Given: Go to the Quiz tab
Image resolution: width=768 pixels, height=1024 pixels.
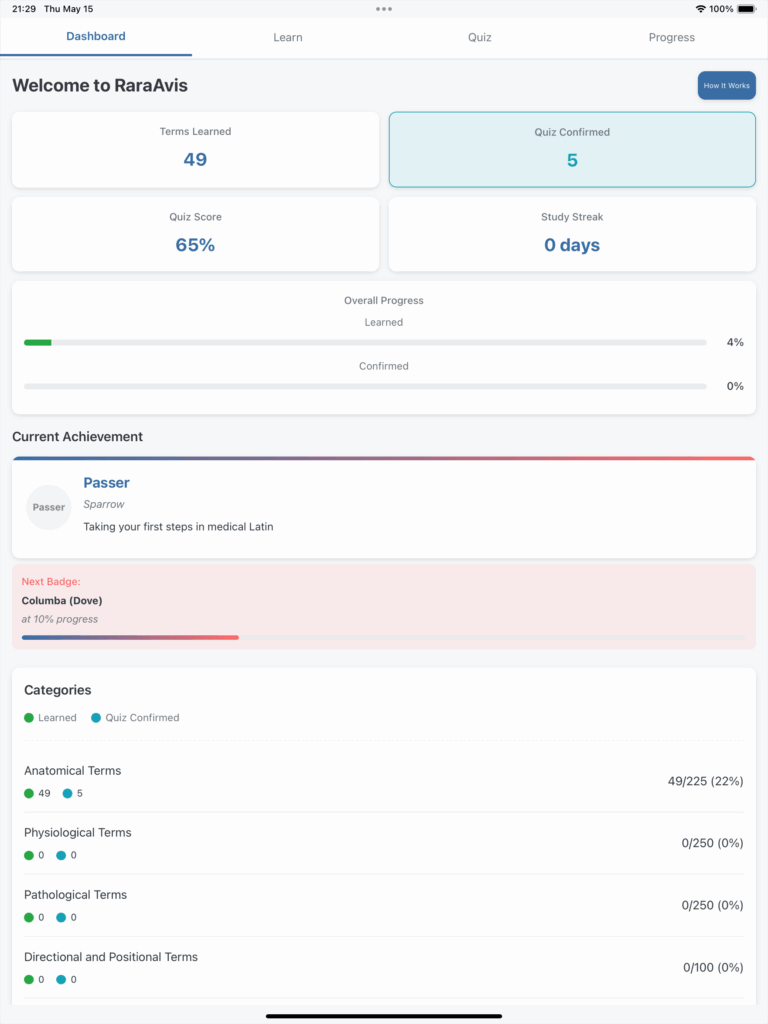Looking at the screenshot, I should 479,38.
